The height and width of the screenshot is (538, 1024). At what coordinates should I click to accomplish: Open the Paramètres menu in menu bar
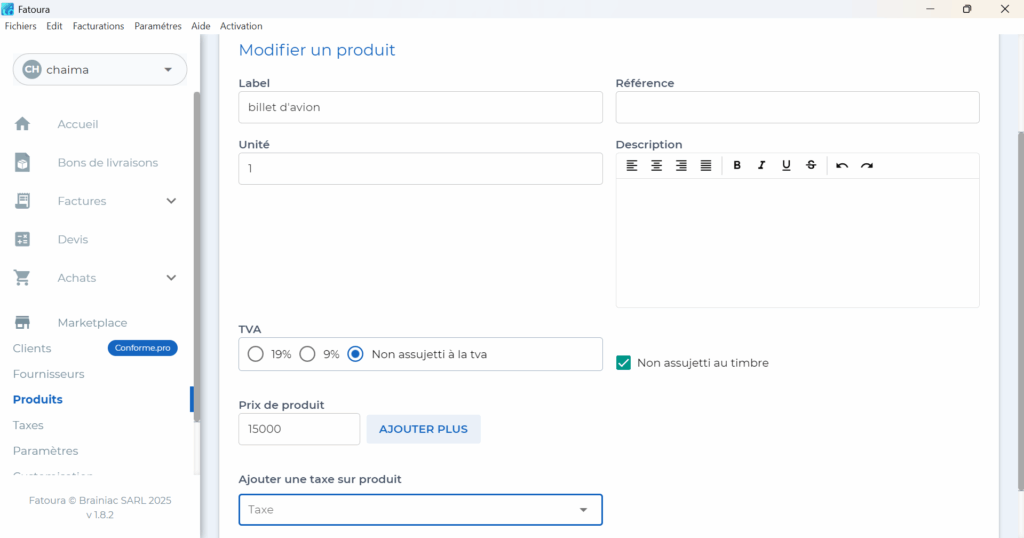158,26
